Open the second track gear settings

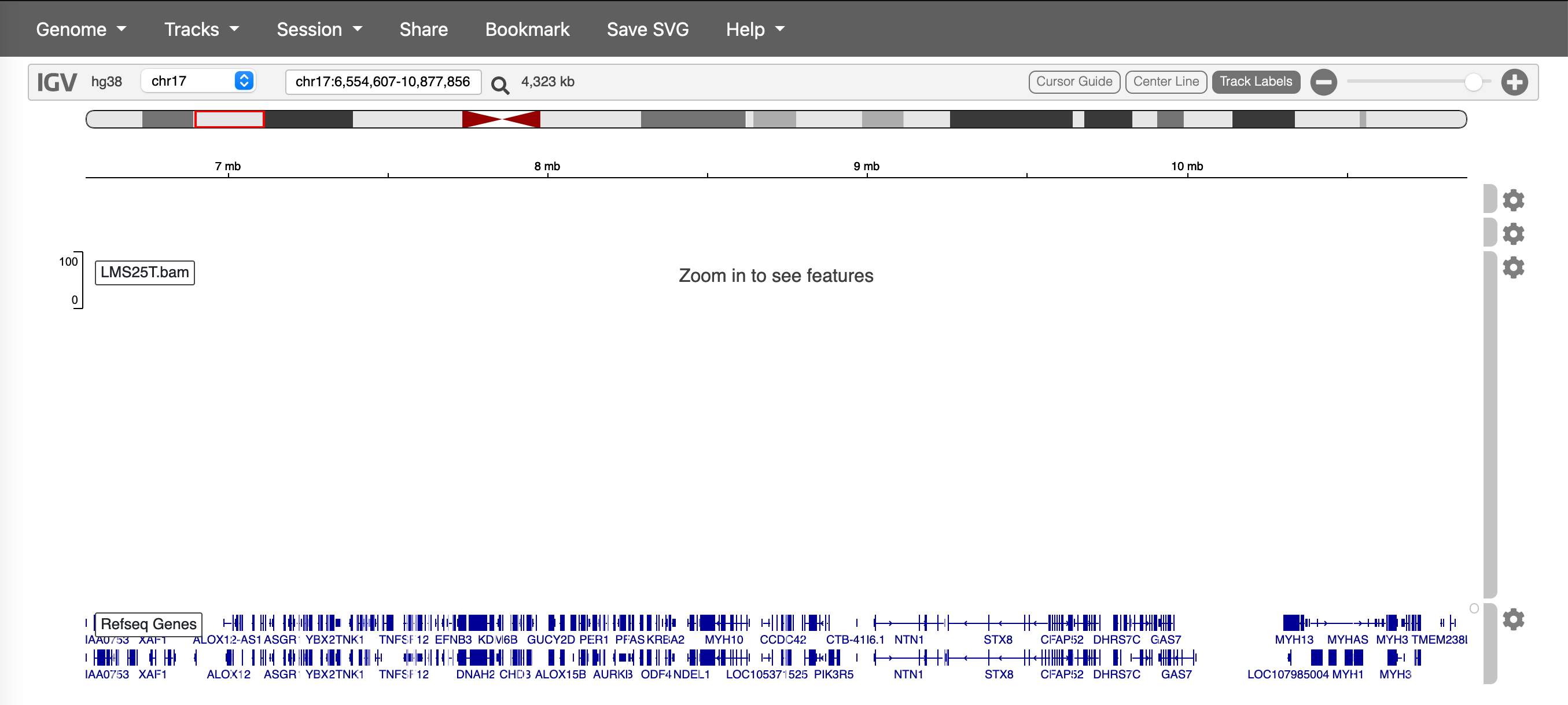(1512, 234)
